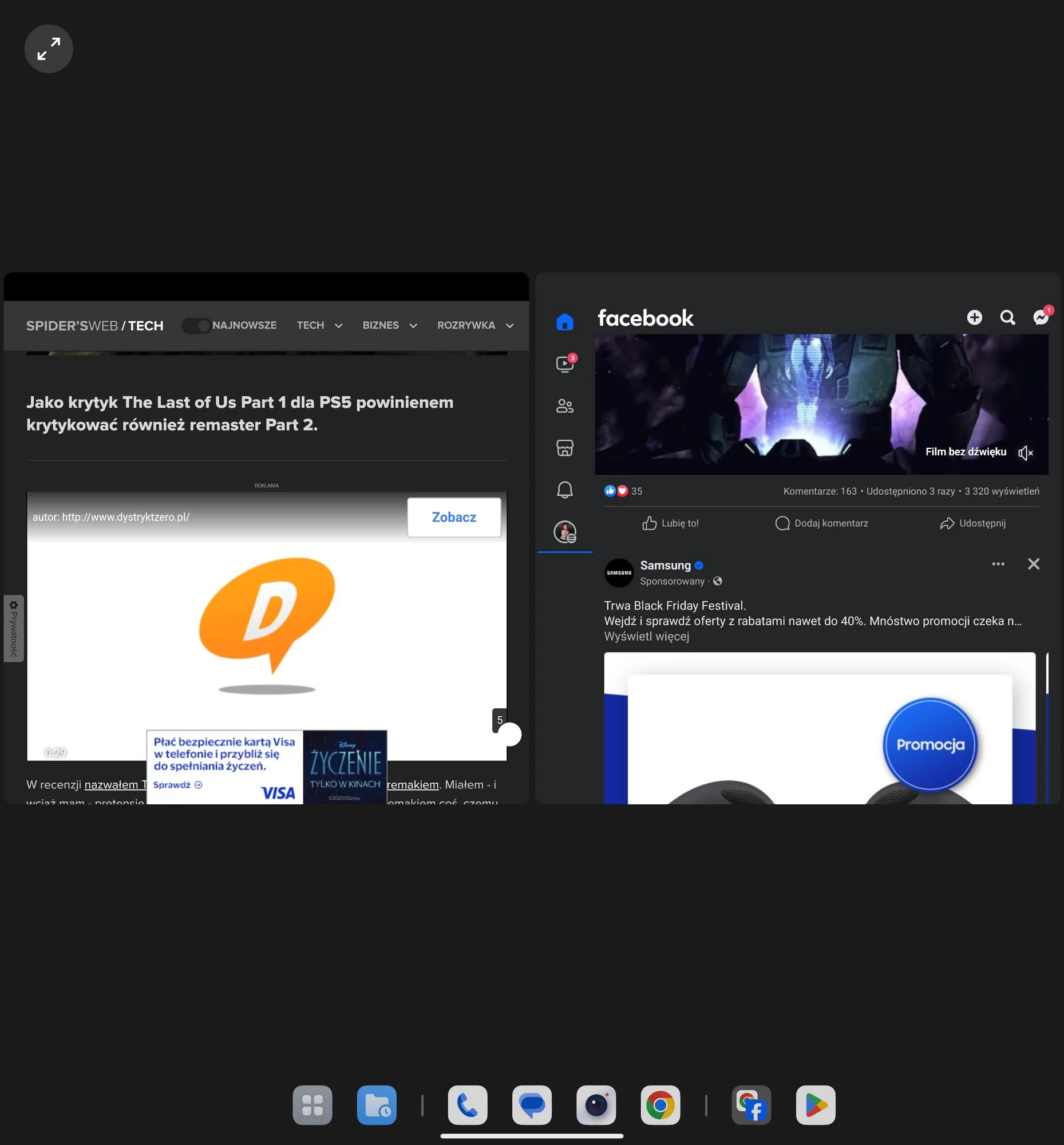Expand the TECH menu chevron
Viewport: 1064px width, 1145px height.
(x=339, y=326)
